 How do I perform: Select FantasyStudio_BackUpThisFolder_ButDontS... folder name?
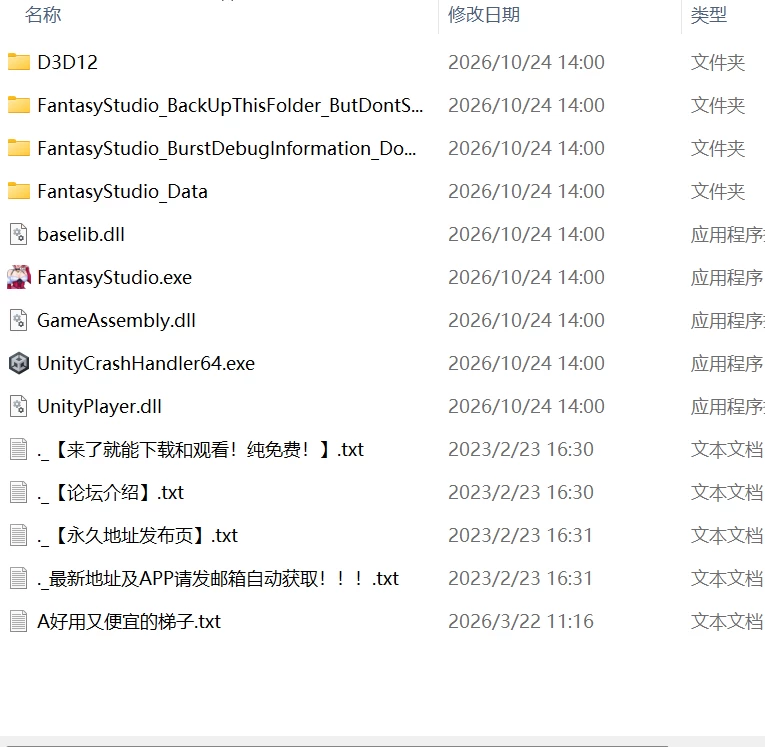click(x=230, y=105)
